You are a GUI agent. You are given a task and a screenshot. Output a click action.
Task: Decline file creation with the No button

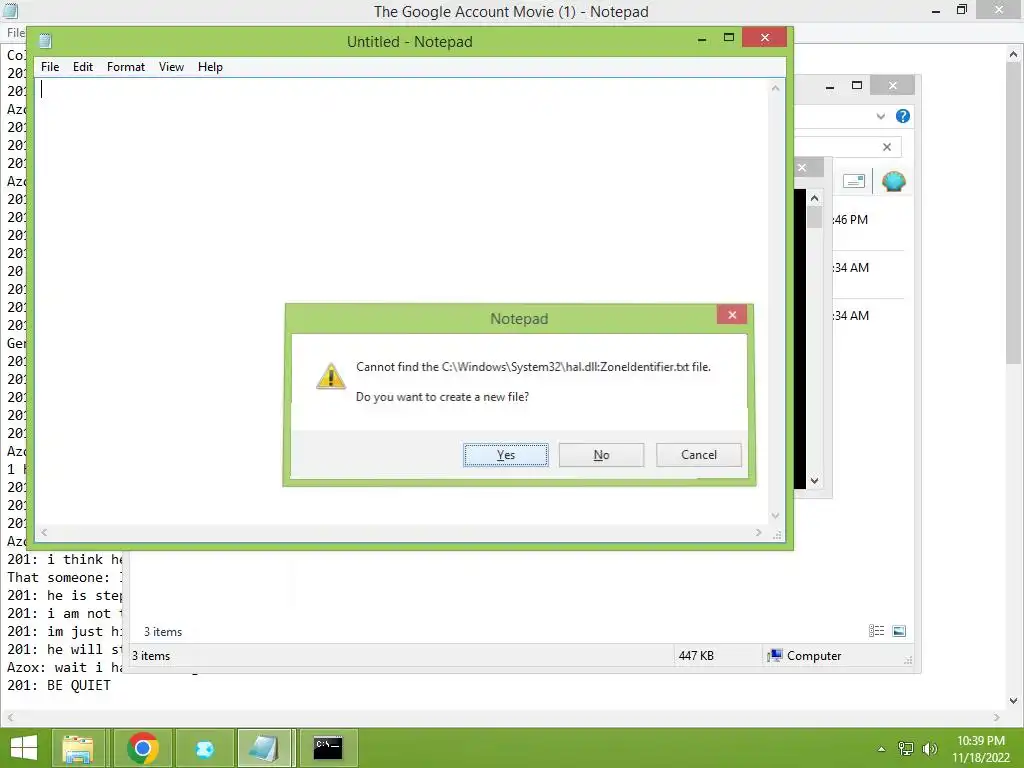[x=601, y=455]
